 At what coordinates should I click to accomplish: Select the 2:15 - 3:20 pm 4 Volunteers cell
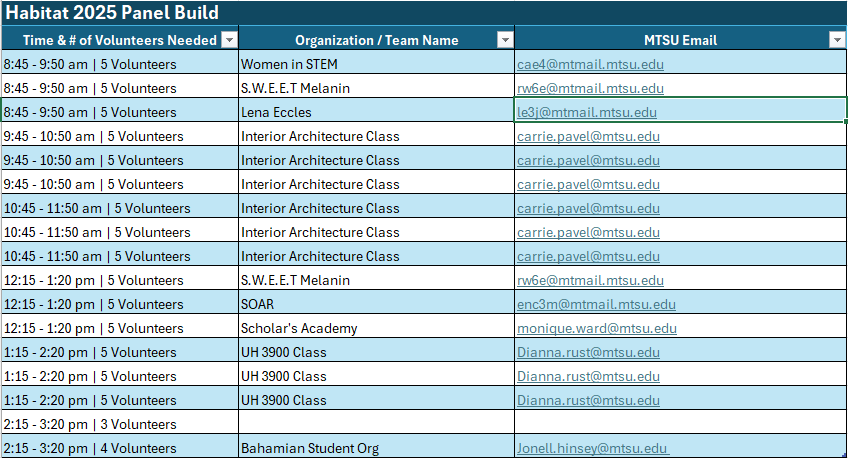tap(90, 449)
